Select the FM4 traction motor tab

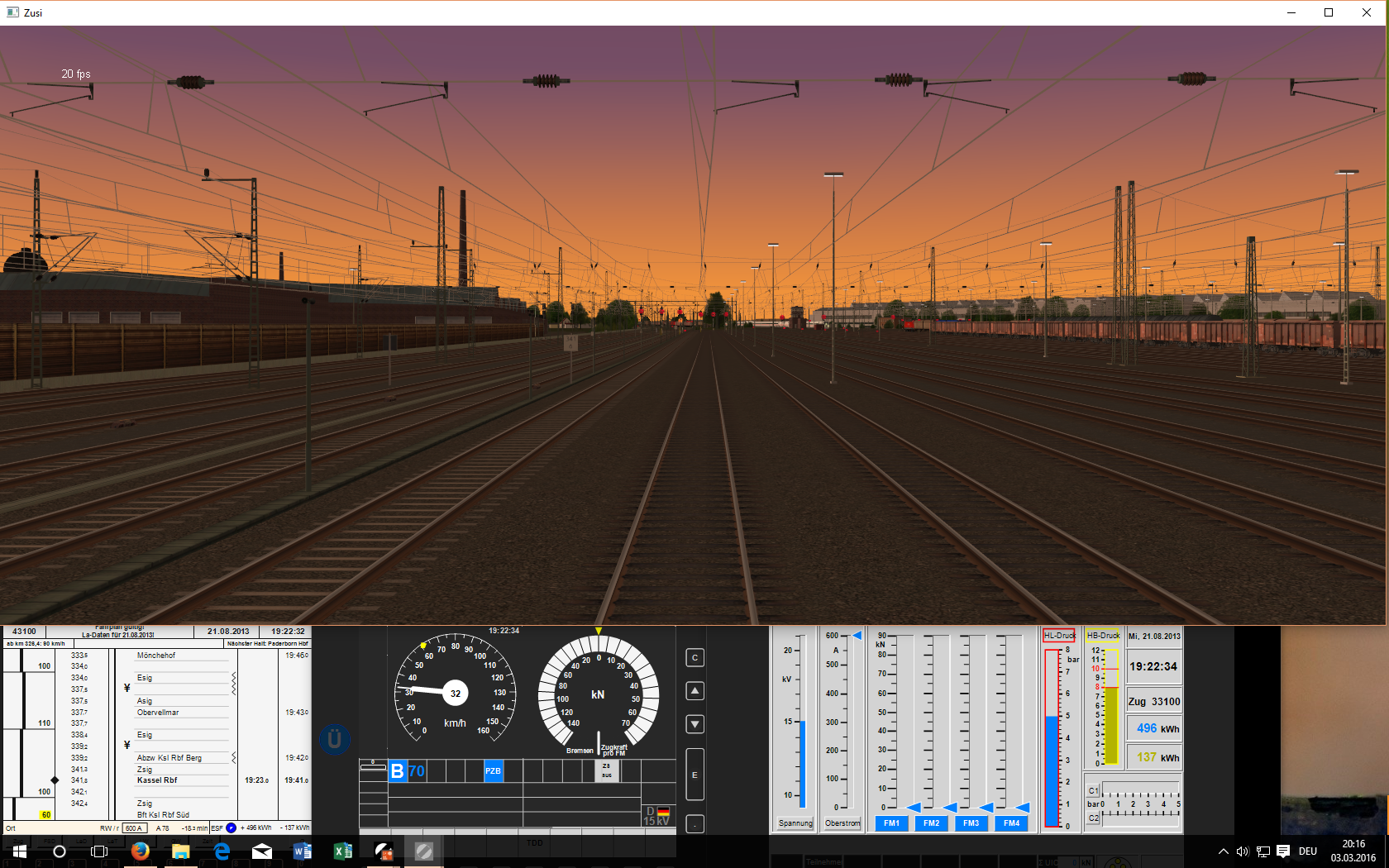pyautogui.click(x=1011, y=823)
